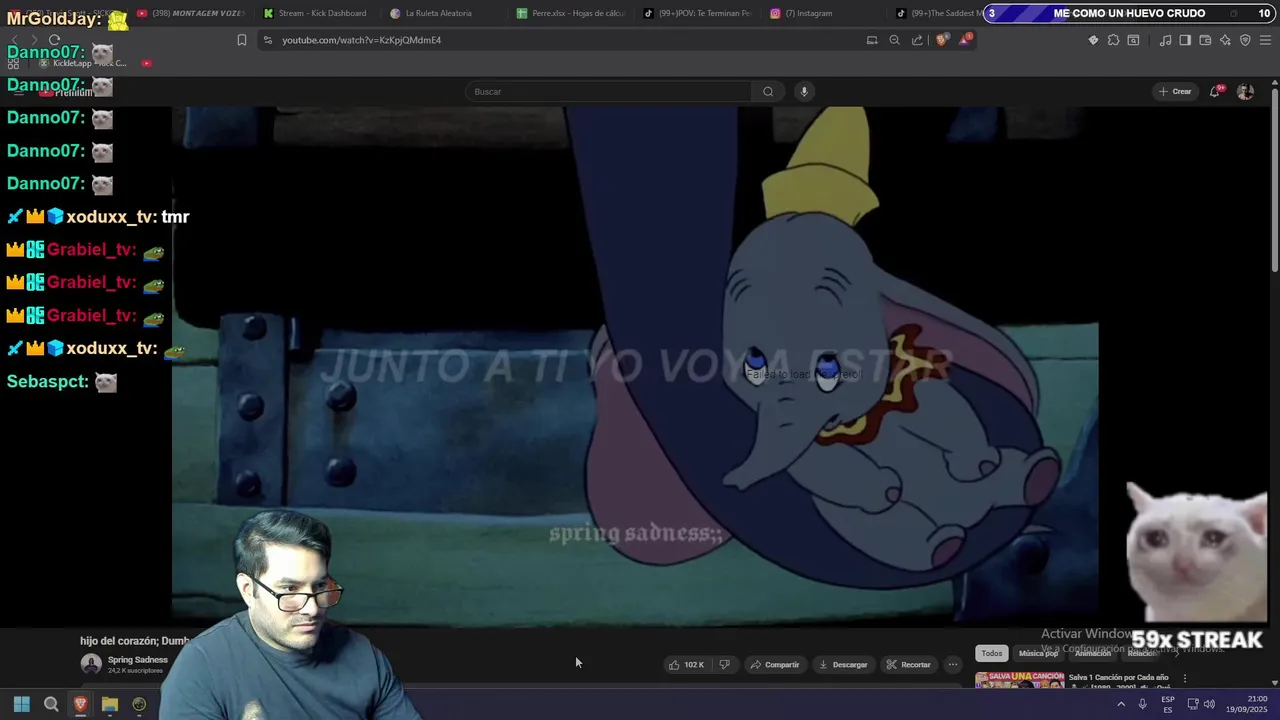Screen dimensions: 1280x720
Task: Open ESP ES language switcher
Action: click(1168, 704)
